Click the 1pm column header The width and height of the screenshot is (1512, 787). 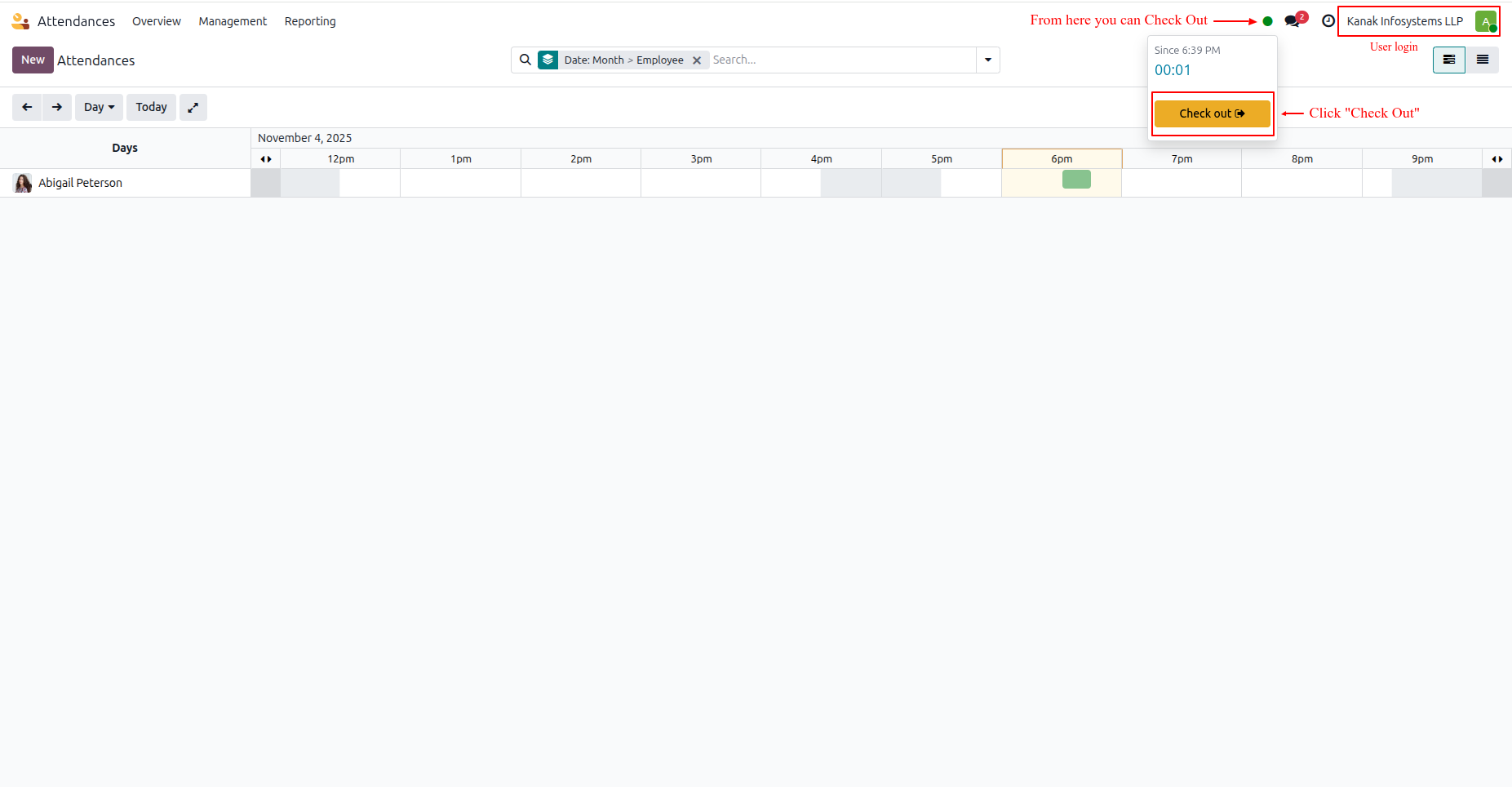coord(461,159)
